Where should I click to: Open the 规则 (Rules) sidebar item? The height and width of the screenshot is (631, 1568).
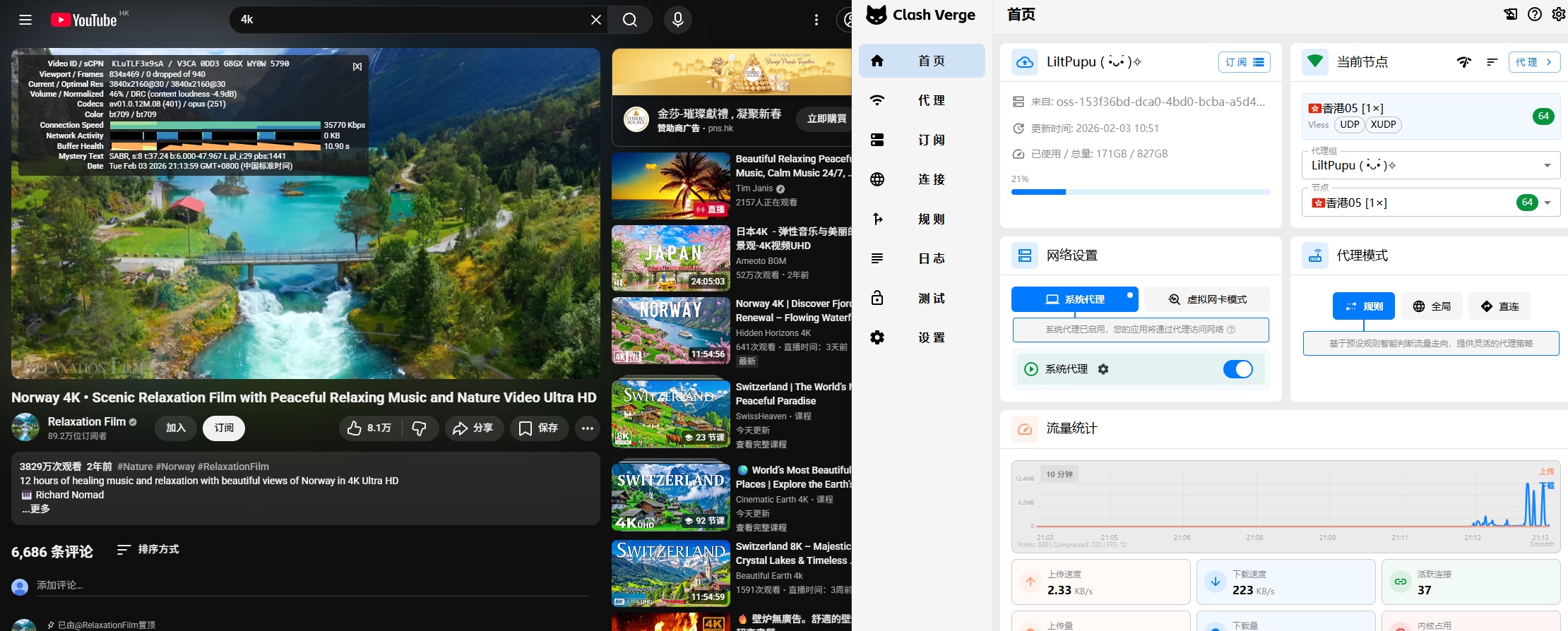(x=922, y=219)
